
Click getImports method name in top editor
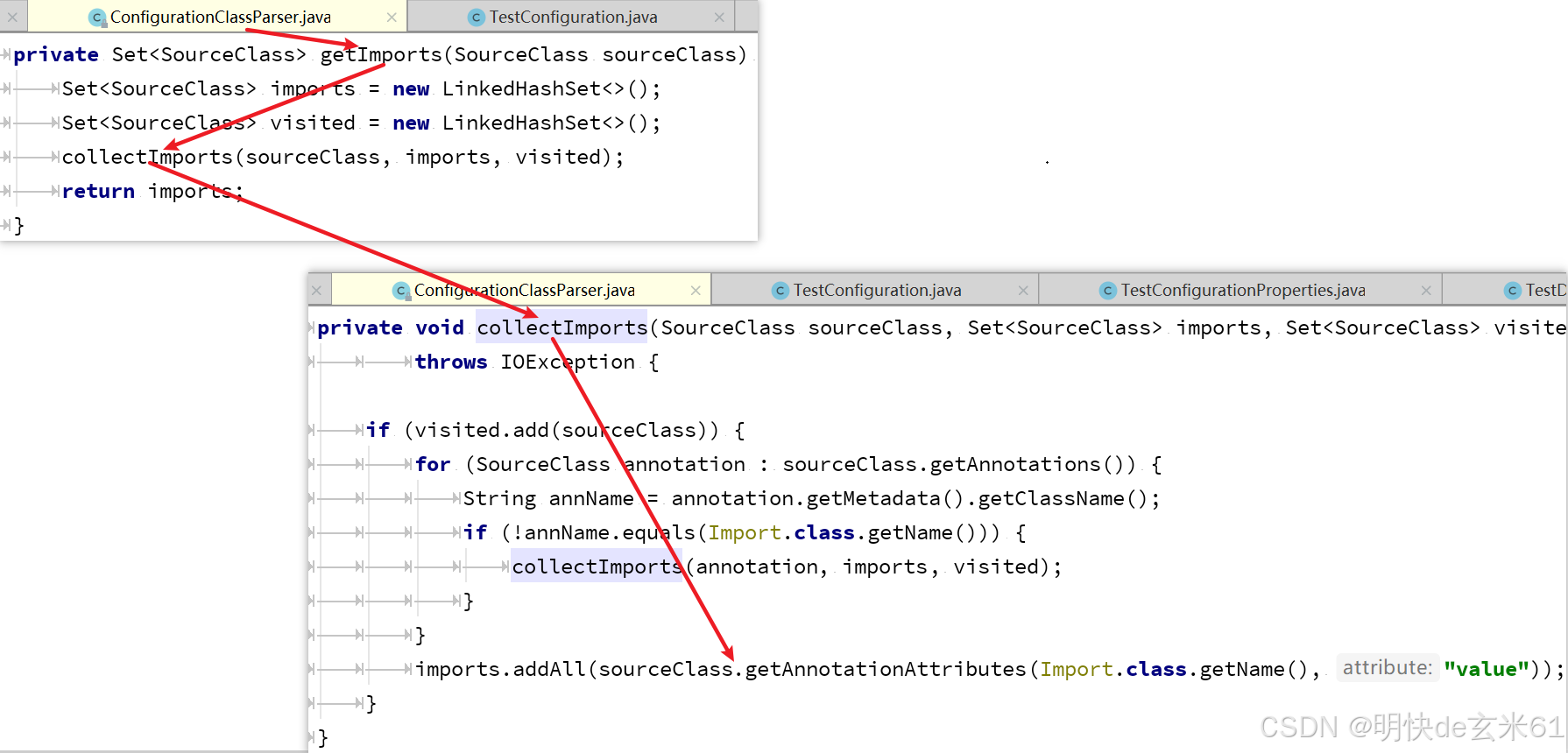click(x=381, y=54)
